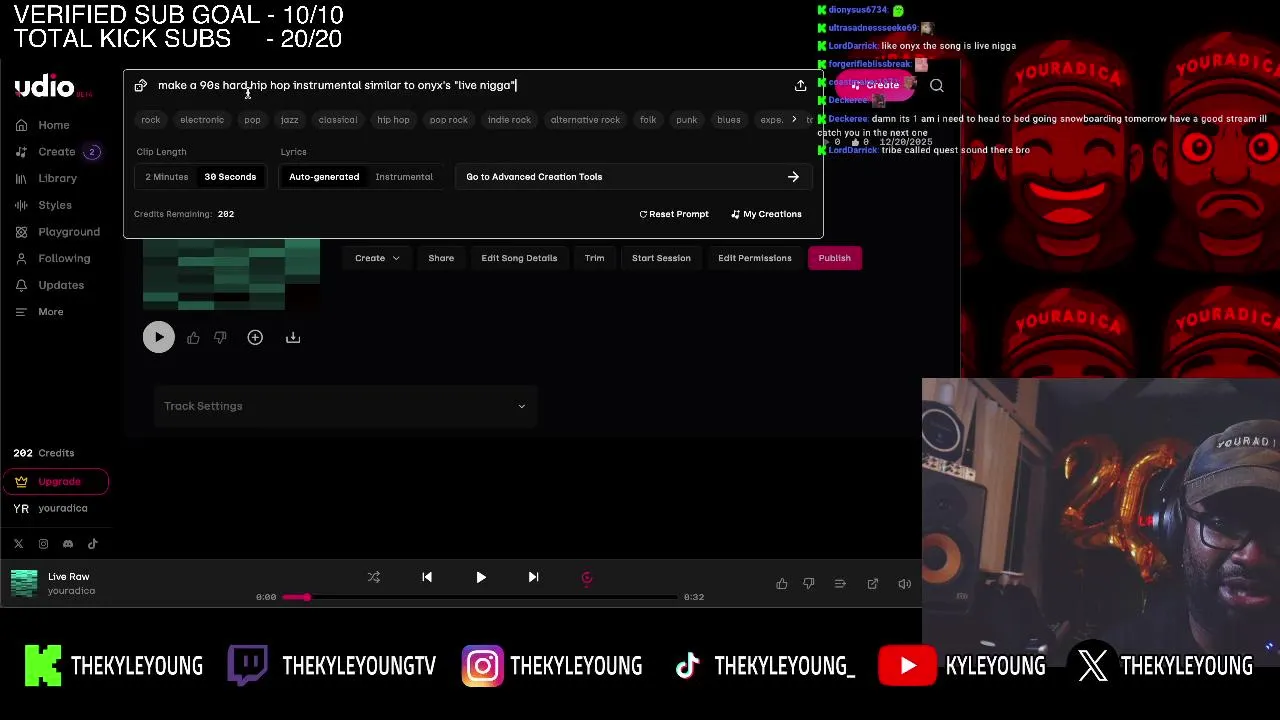The height and width of the screenshot is (720, 1280).
Task: Click the search magnifier icon
Action: pos(937,86)
